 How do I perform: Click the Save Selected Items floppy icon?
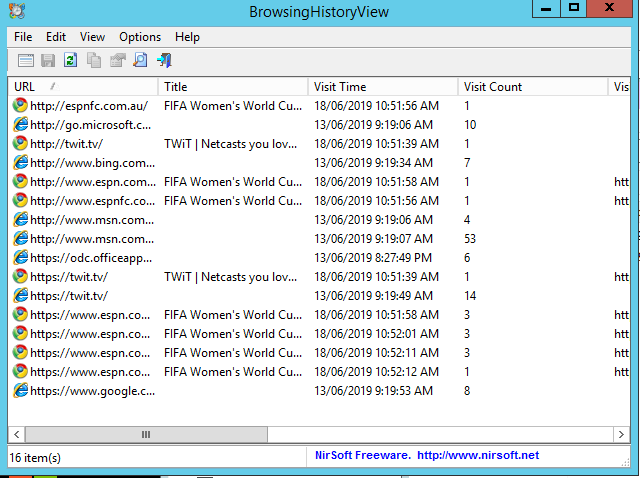(x=48, y=61)
